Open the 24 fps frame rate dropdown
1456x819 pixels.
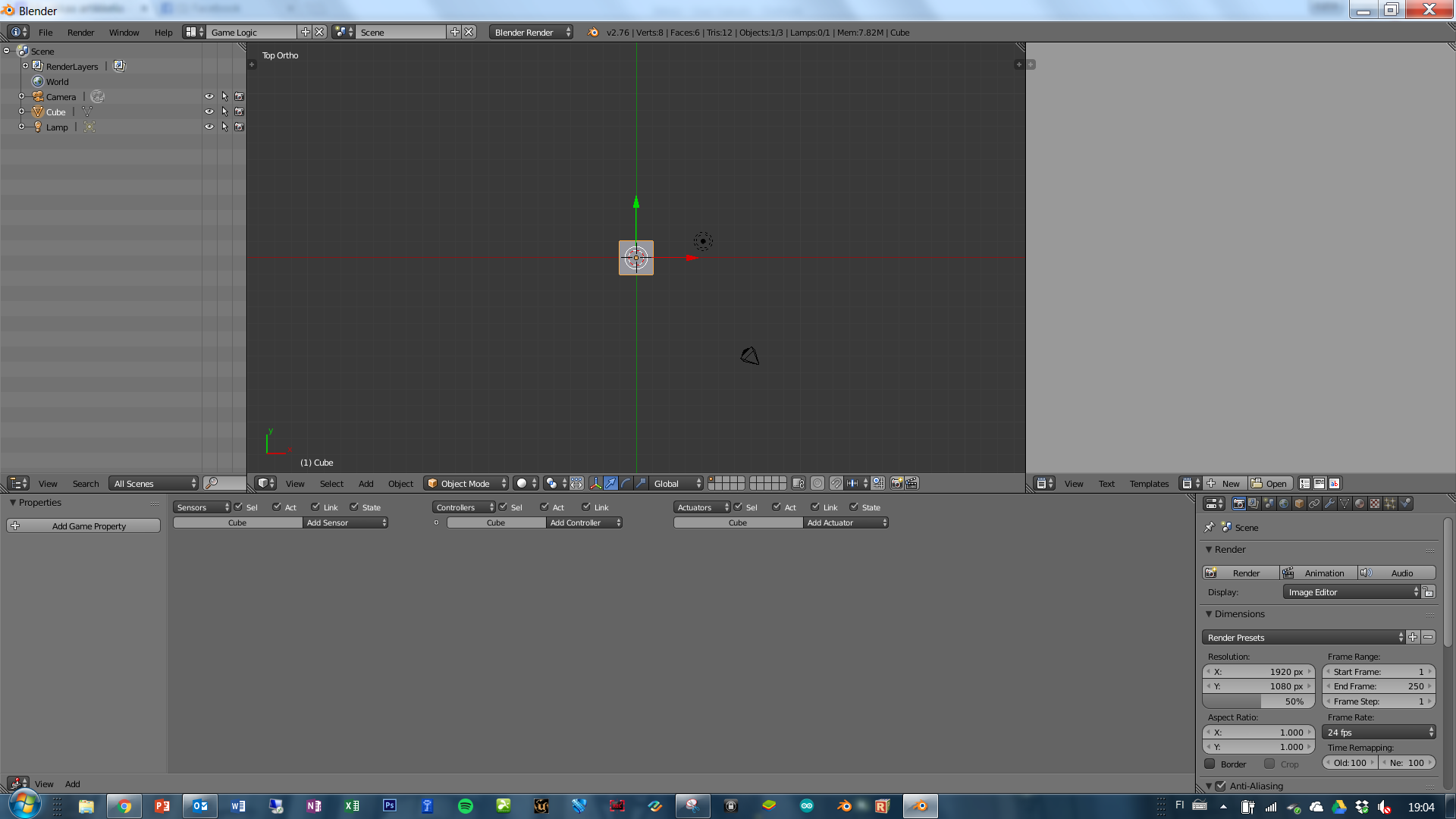[1379, 732]
